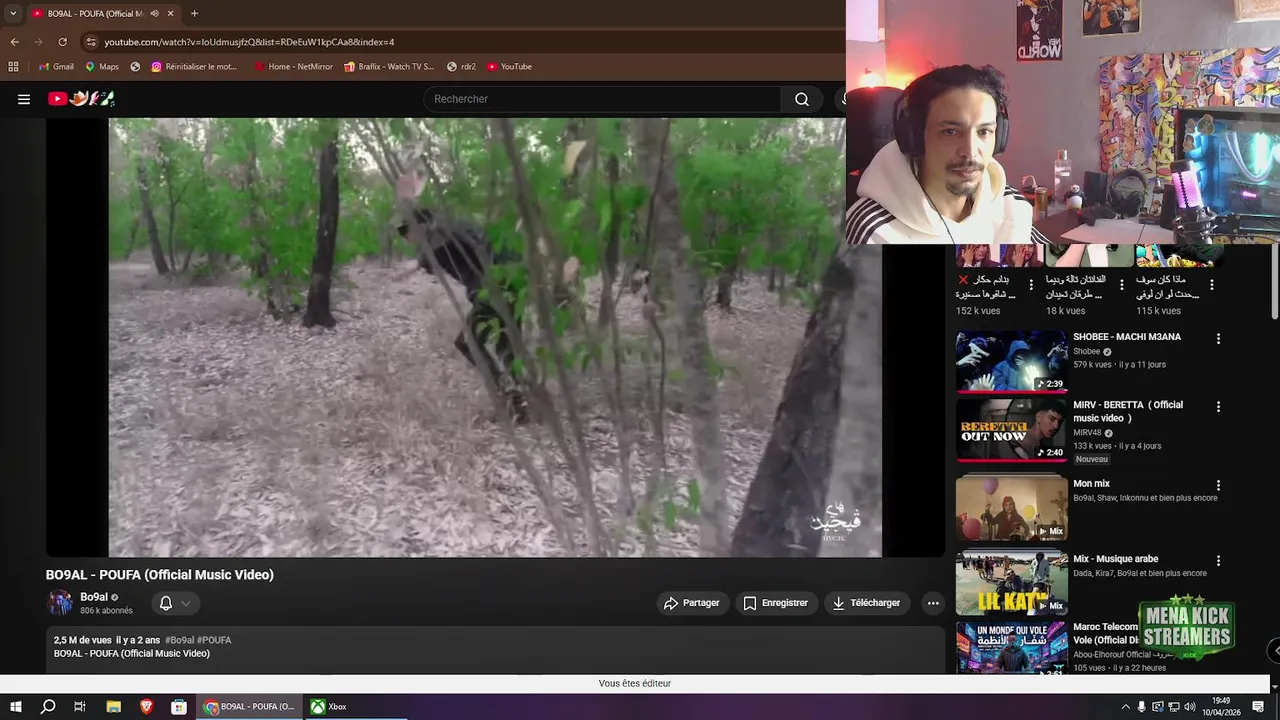Go back with browser back arrow

click(14, 42)
